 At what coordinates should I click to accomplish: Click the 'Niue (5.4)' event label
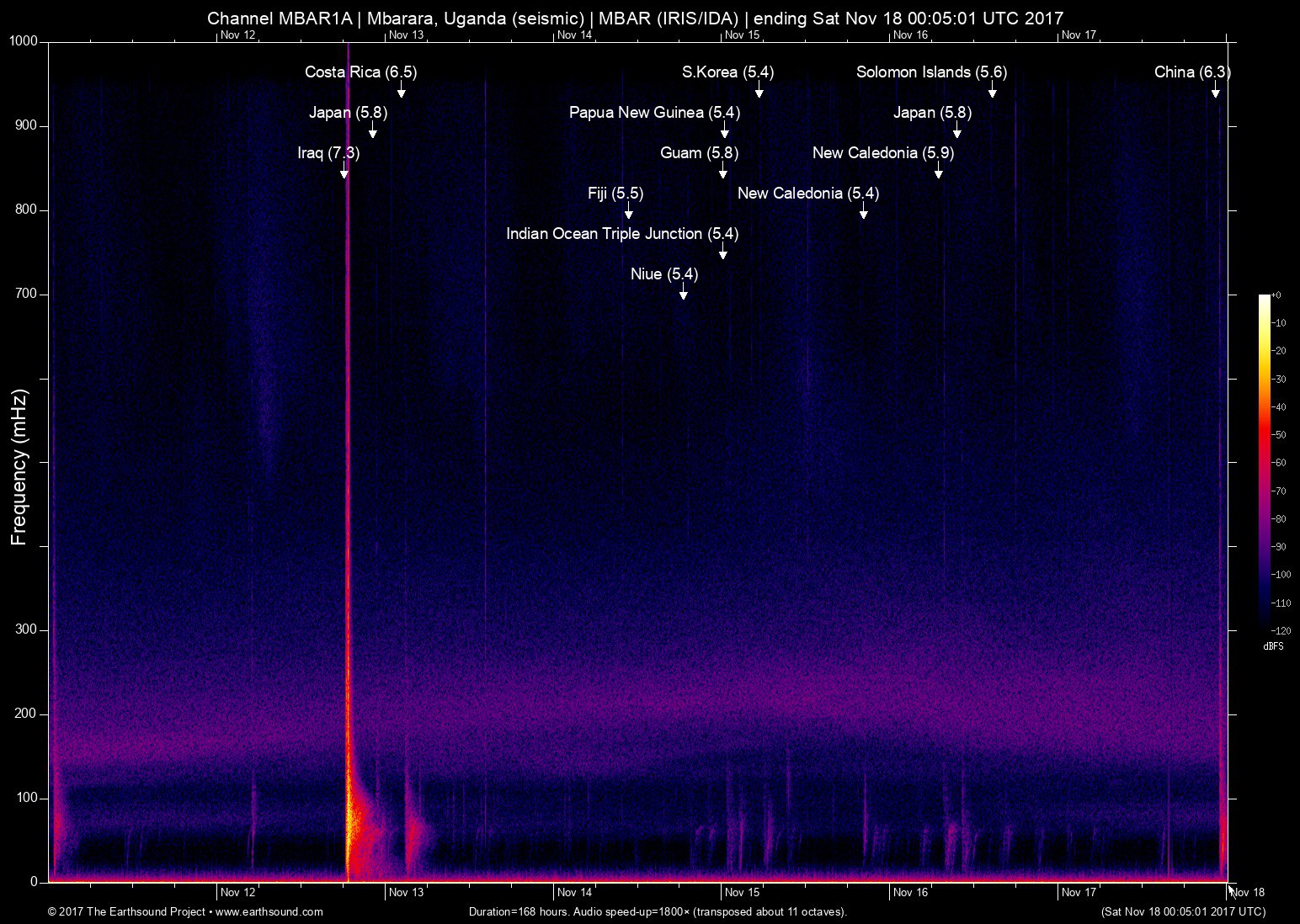[664, 273]
